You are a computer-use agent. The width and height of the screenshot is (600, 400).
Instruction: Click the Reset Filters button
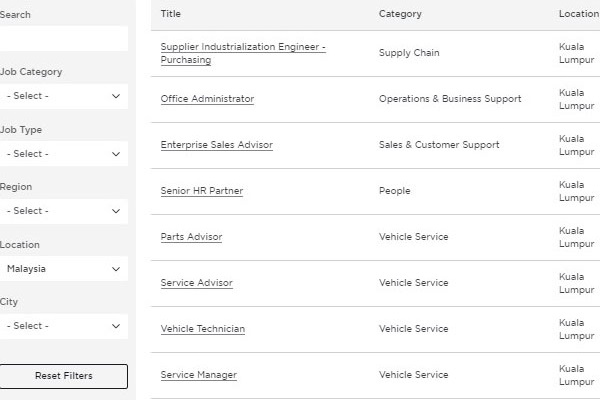pos(64,376)
